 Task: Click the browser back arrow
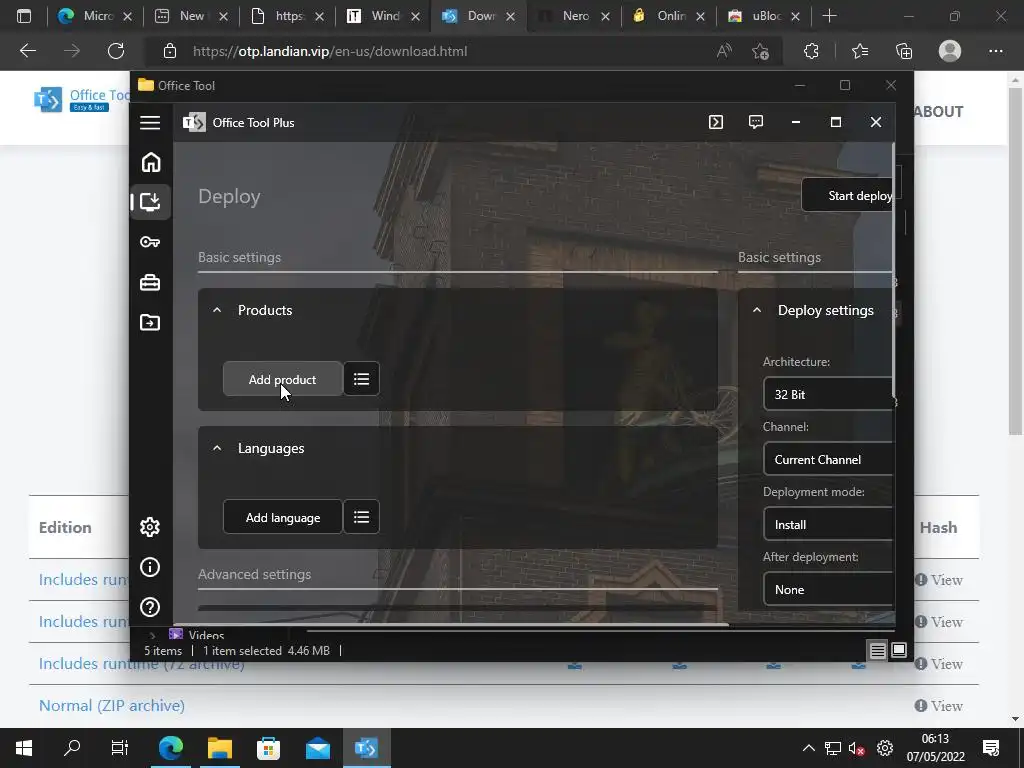tap(27, 51)
